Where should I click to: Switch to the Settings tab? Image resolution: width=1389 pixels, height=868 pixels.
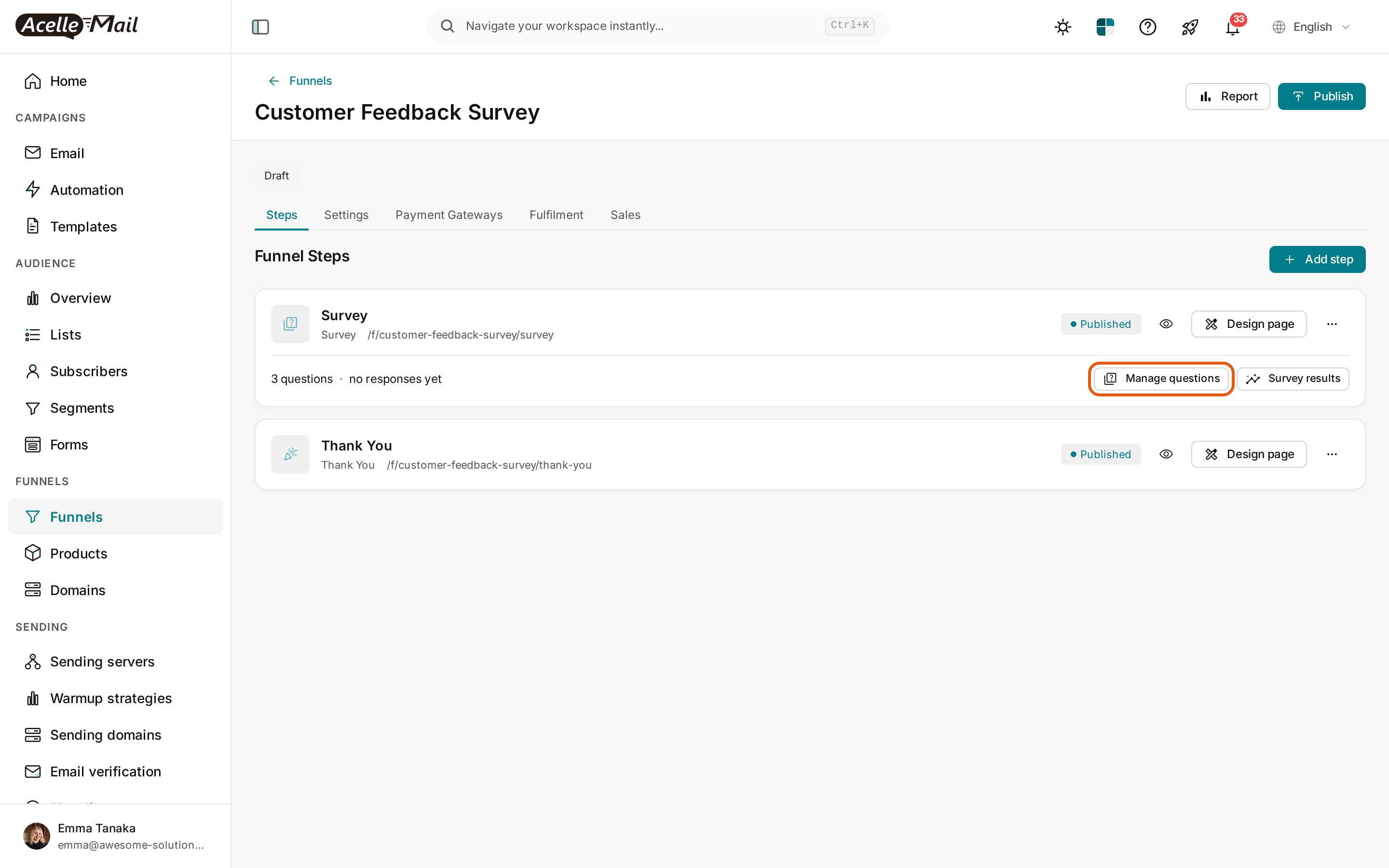(x=346, y=215)
